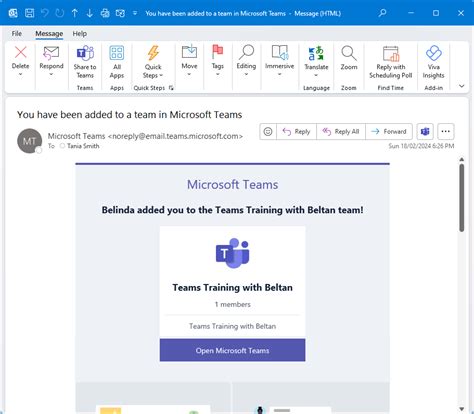Click the Zoom magnifier in ribbon
The width and height of the screenshot is (474, 414).
pos(349,53)
